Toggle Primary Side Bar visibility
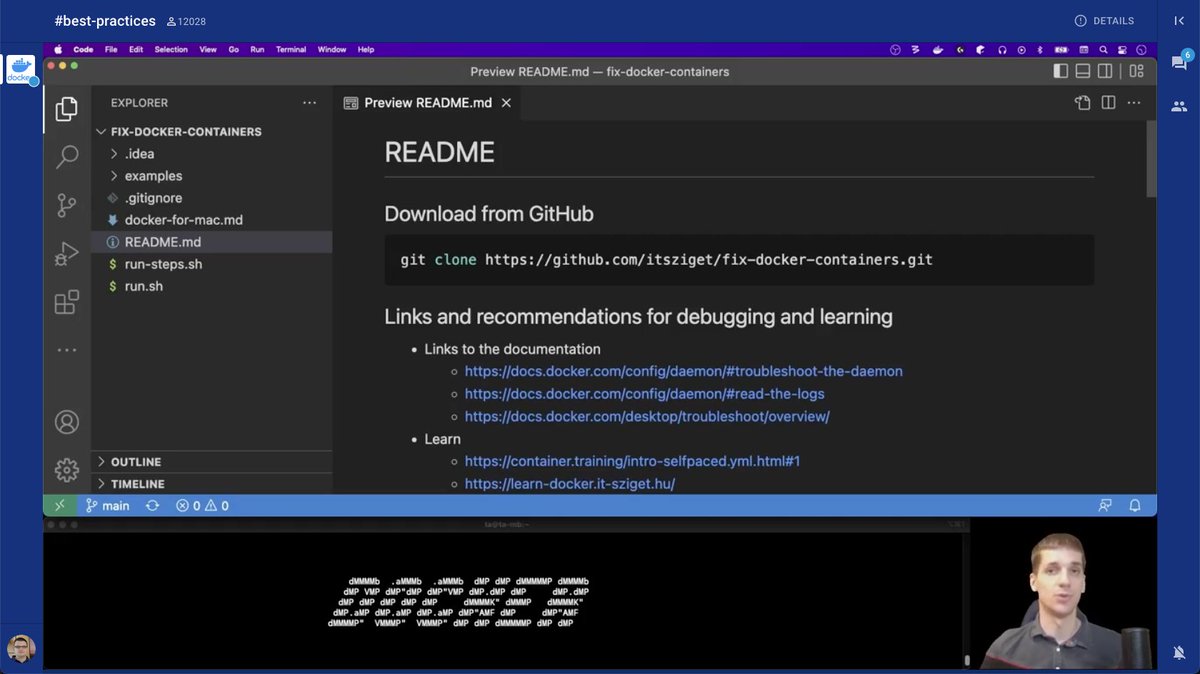 1061,71
